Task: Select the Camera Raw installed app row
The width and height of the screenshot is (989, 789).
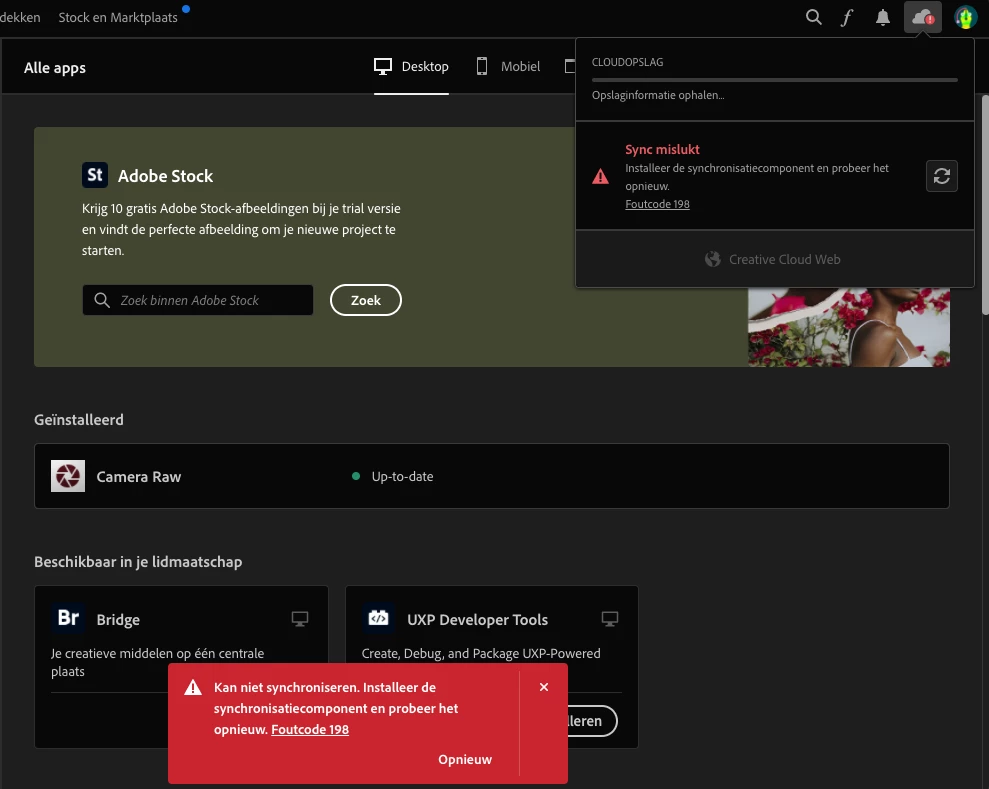Action: click(492, 476)
